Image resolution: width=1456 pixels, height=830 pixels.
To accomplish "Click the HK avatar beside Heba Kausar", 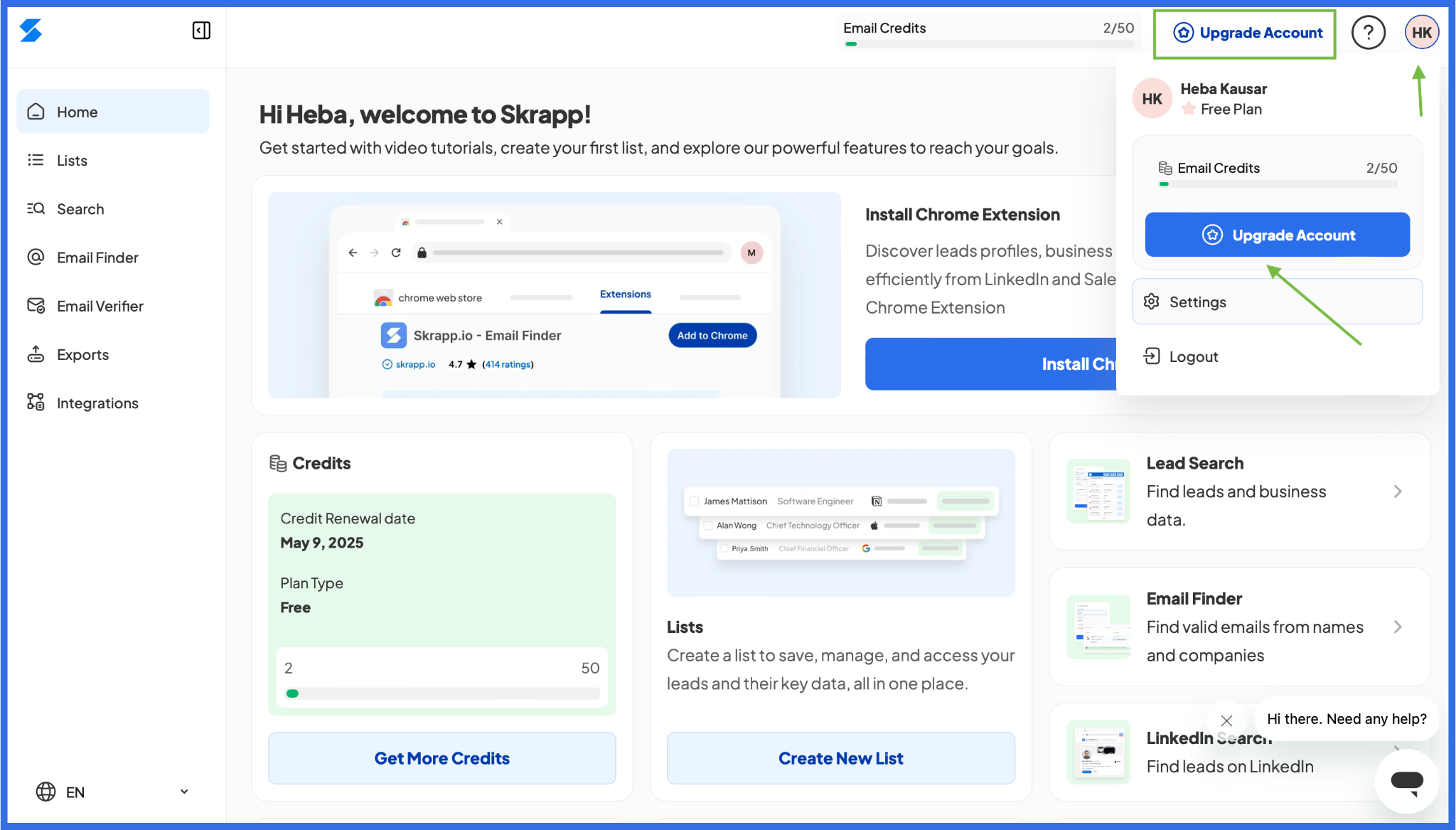I will click(1152, 99).
